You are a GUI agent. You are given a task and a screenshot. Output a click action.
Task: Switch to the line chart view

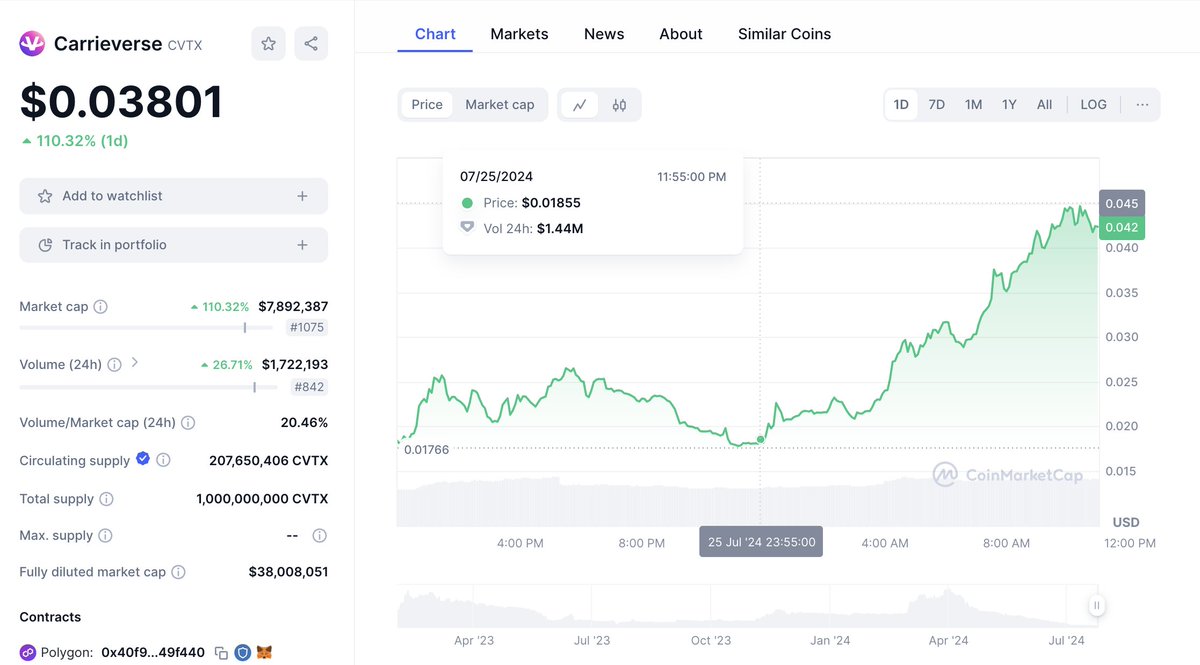(579, 104)
